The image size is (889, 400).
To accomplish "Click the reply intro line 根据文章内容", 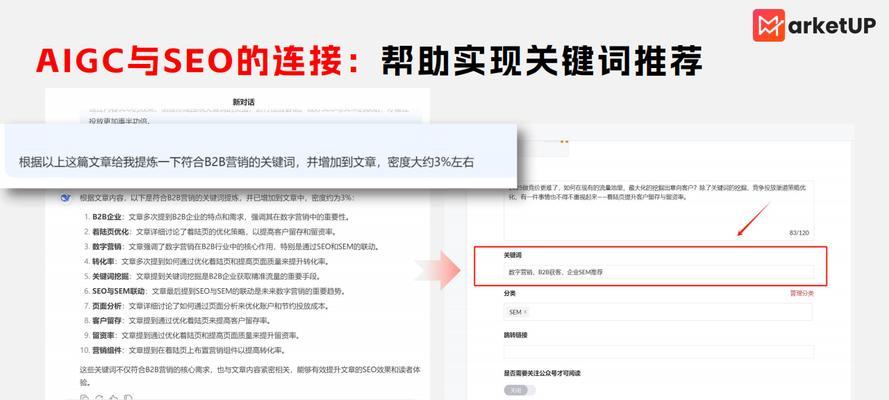I will point(217,198).
